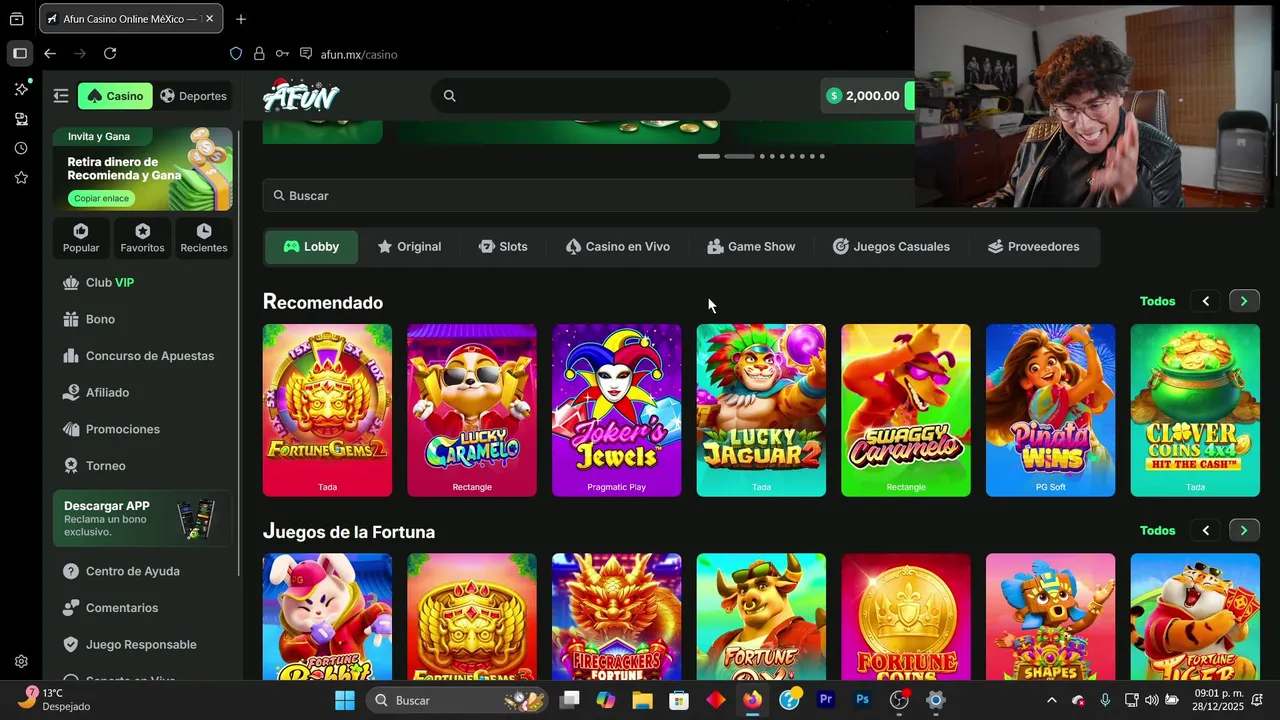Open Recientes shortcut
This screenshot has width=1280, height=720.
(x=204, y=238)
